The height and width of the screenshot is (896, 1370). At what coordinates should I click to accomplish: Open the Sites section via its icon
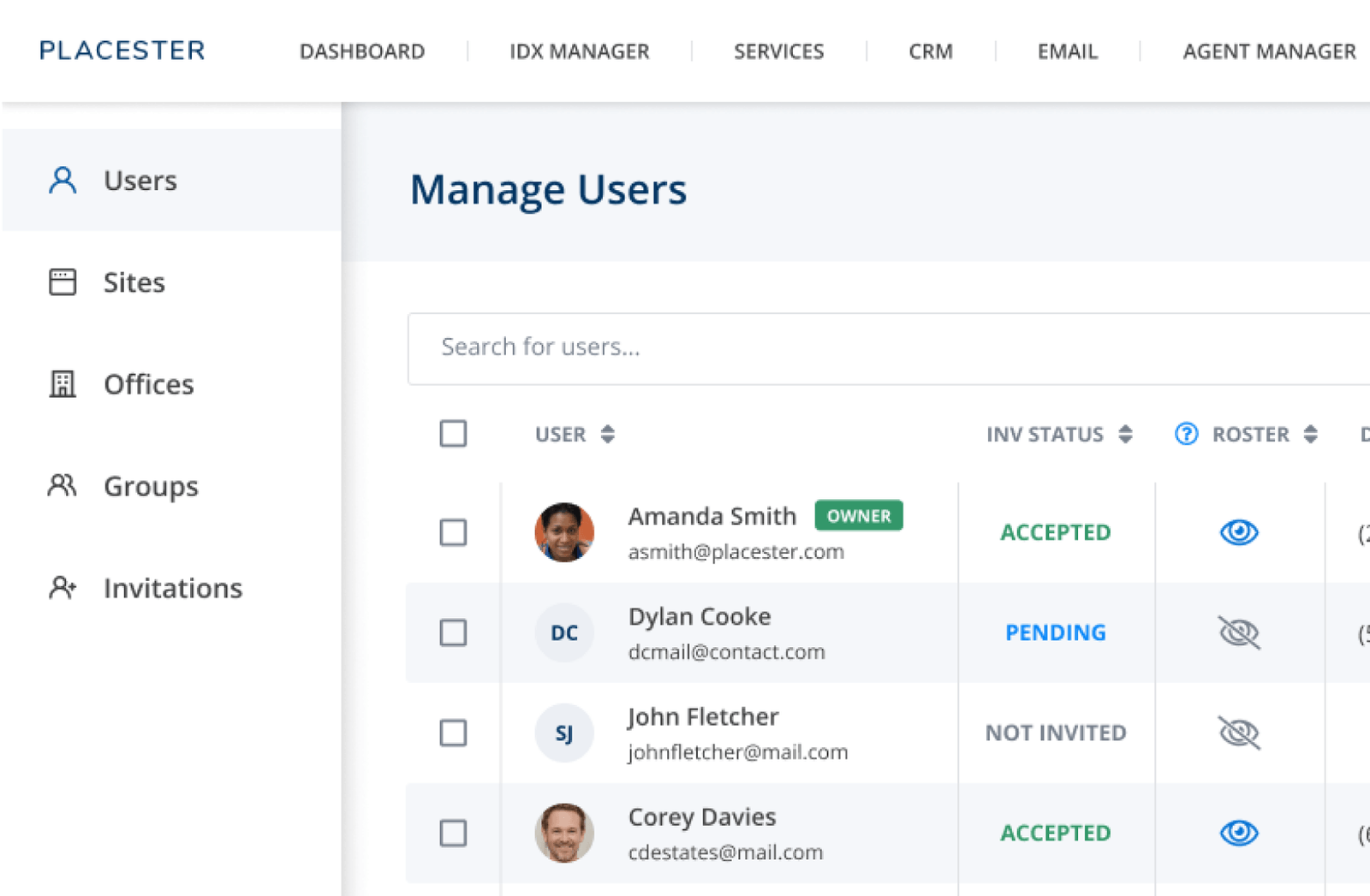coord(61,282)
